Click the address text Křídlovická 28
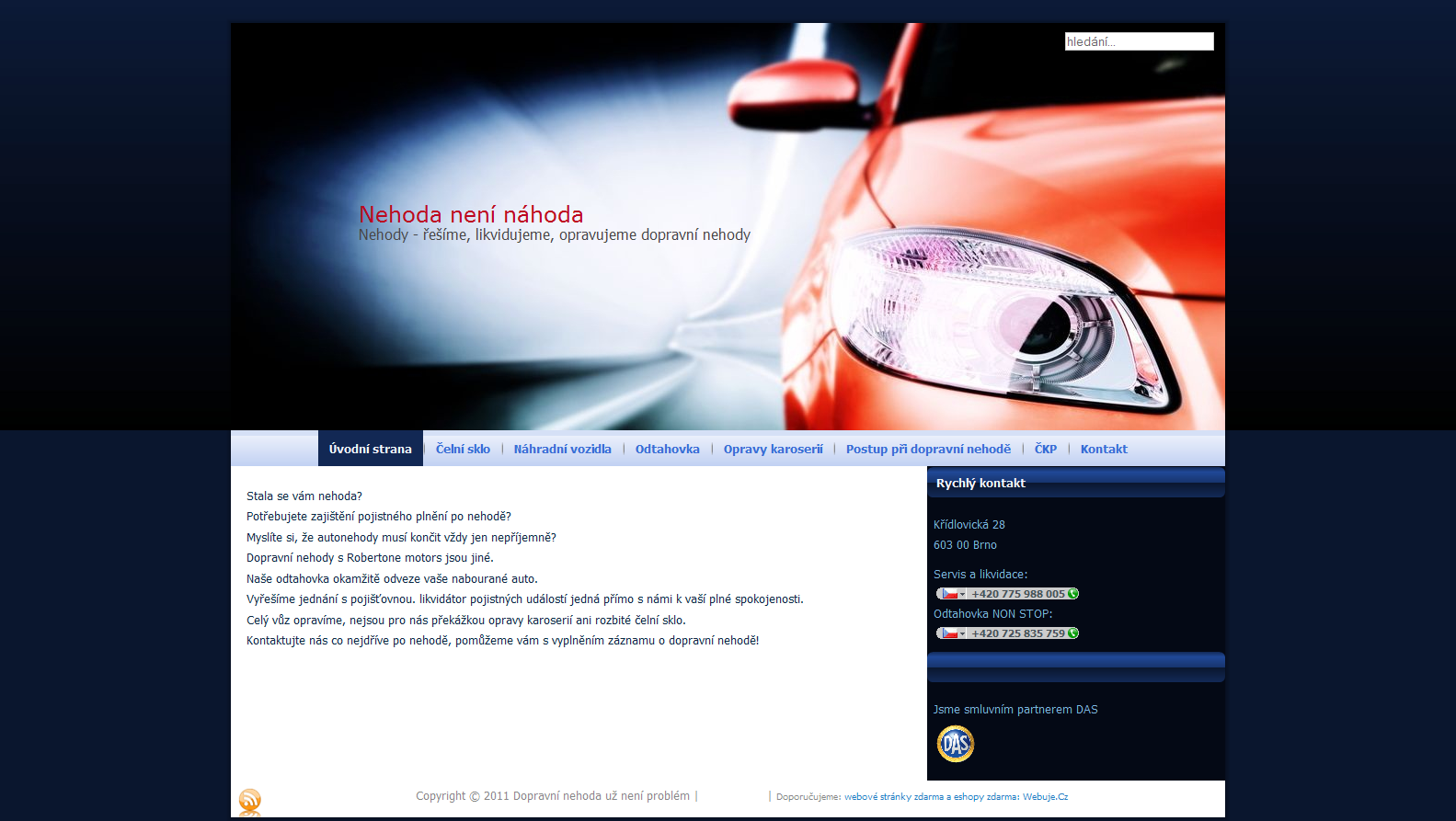1456x821 pixels. coord(969,524)
